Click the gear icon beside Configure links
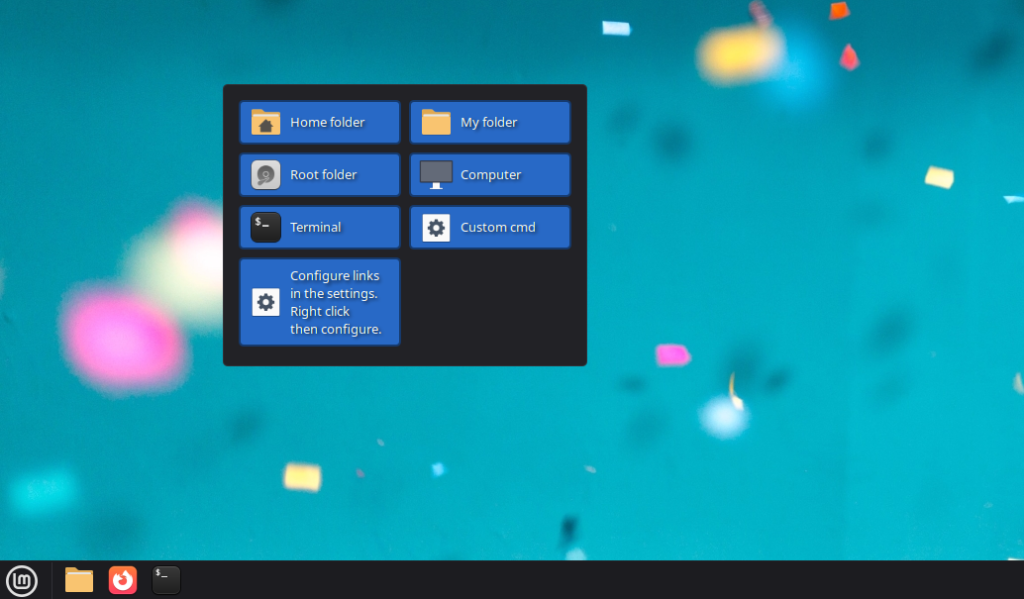This screenshot has height=599, width=1024. 265,302
